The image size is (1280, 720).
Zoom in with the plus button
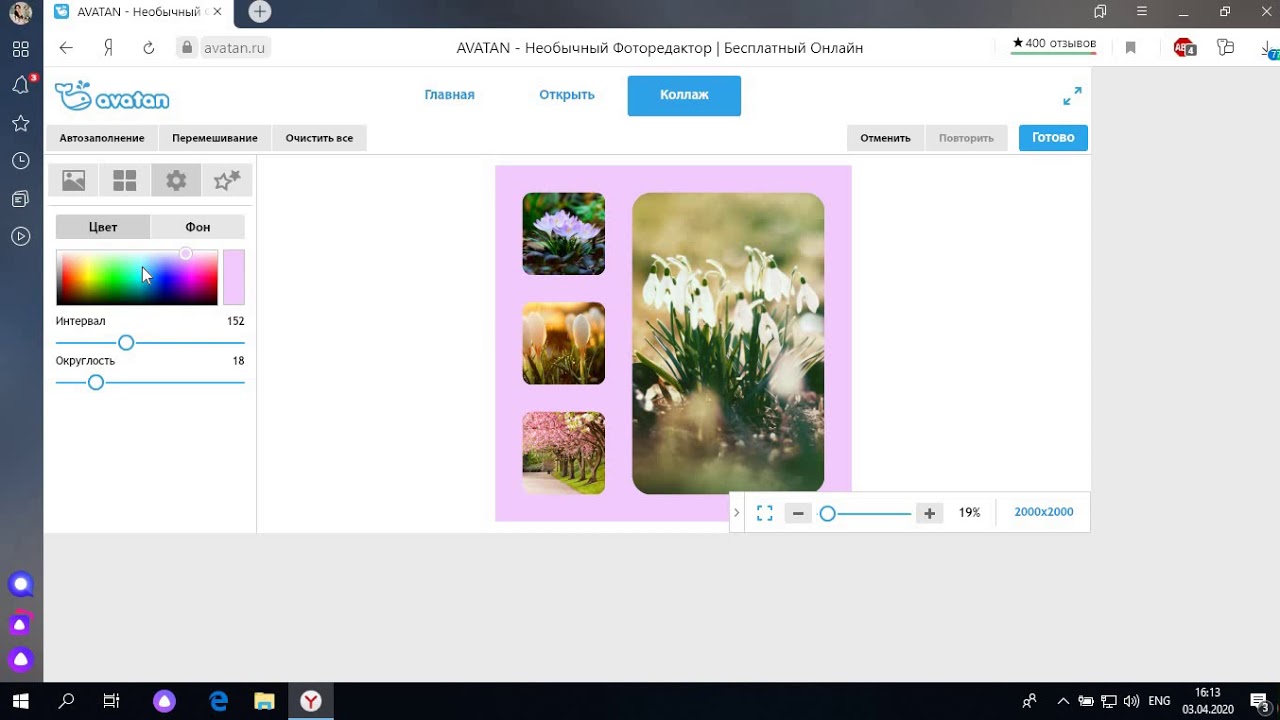pos(930,513)
